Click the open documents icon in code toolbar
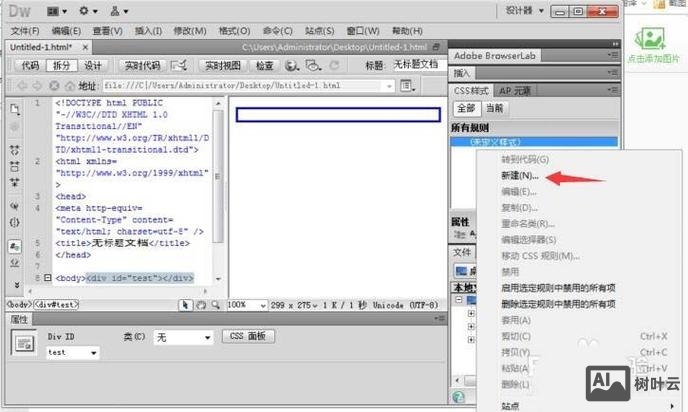This screenshot has height=412, width=688. 15,109
